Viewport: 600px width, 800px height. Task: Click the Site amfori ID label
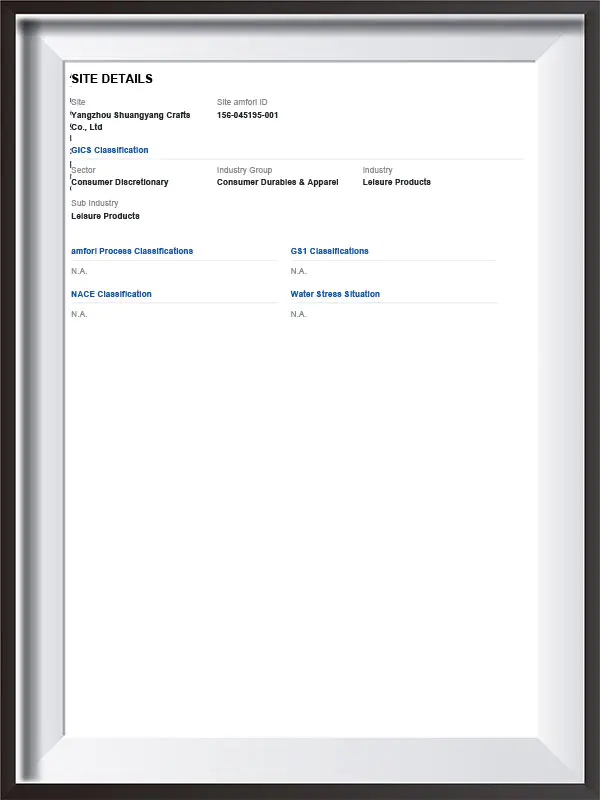tap(242, 102)
